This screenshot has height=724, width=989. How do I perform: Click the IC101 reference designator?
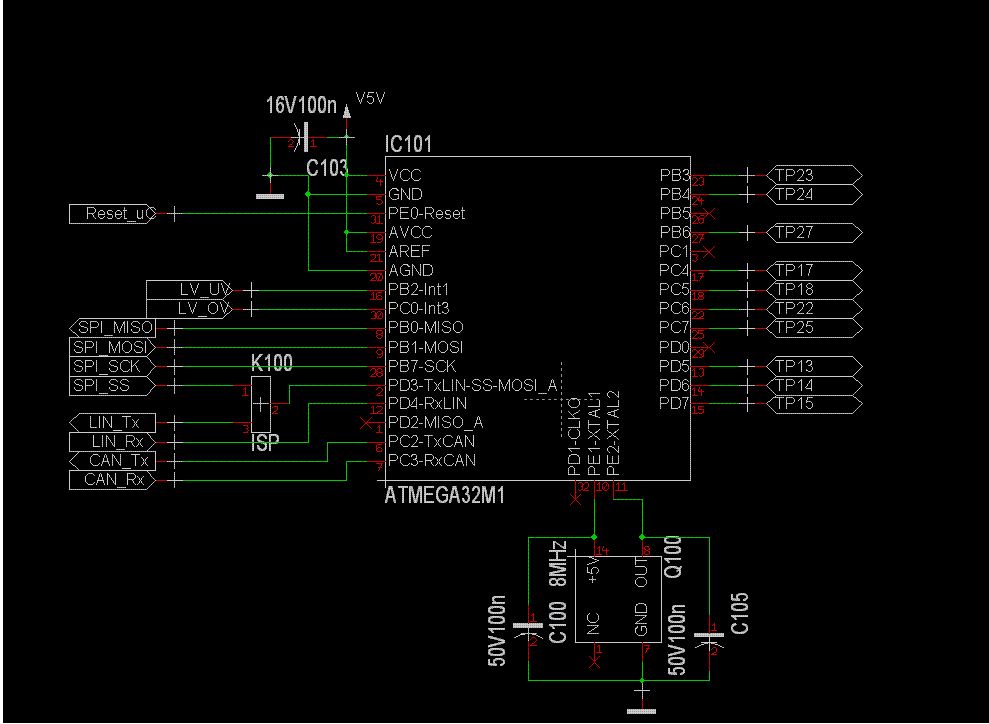coord(408,144)
